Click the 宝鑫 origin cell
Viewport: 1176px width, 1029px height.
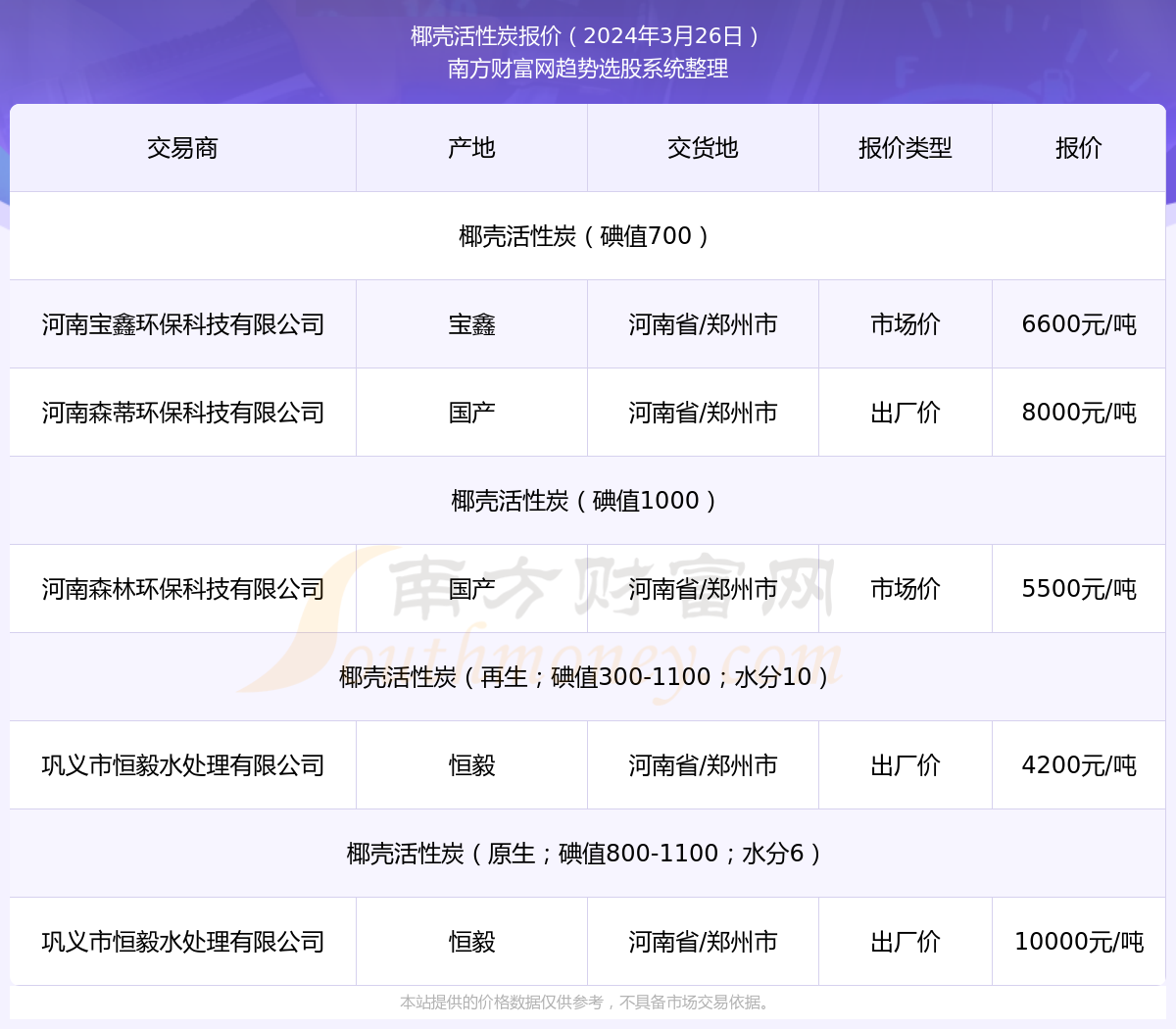point(471,324)
